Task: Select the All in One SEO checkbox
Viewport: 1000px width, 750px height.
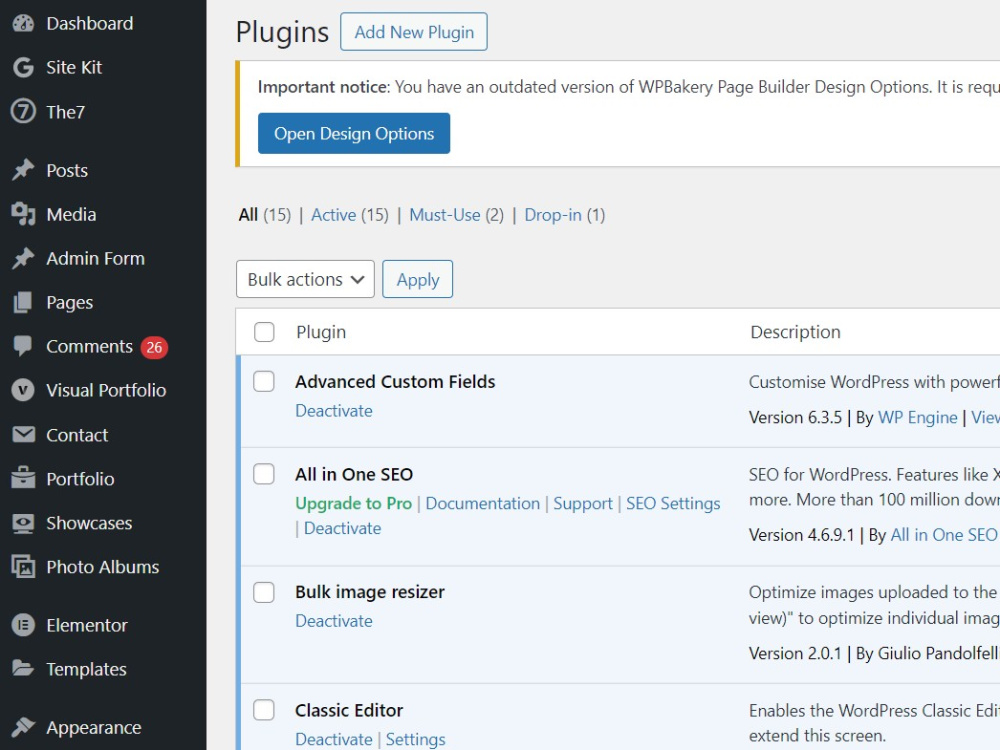Action: tap(264, 474)
